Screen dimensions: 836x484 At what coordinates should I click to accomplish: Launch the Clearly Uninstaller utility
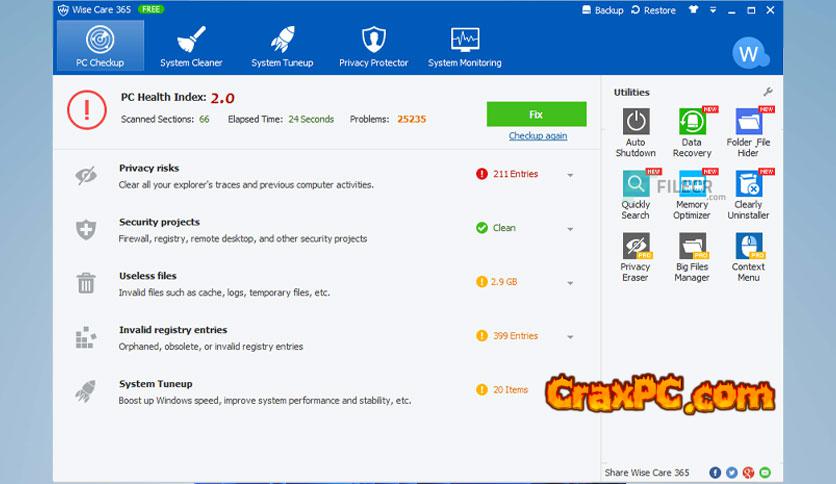[748, 185]
